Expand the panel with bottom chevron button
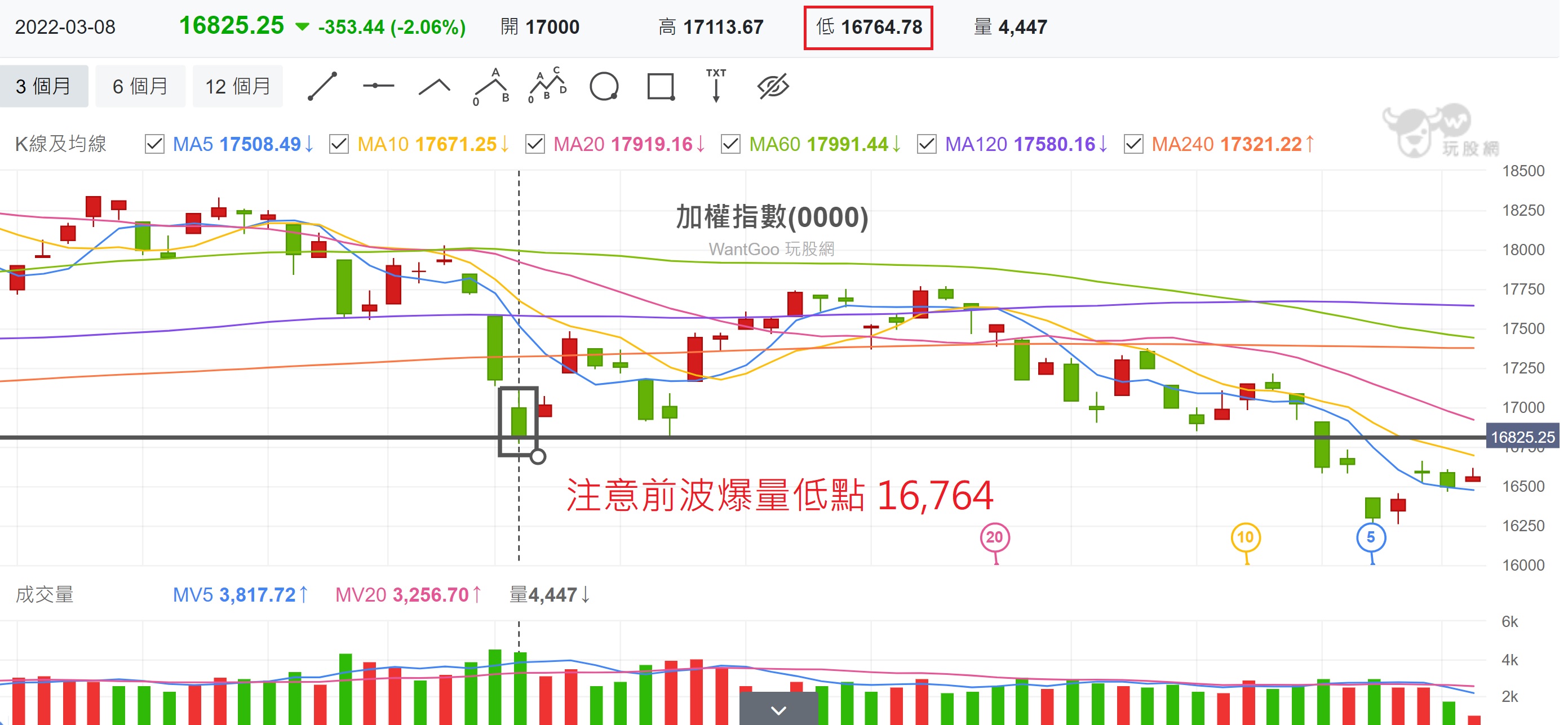The height and width of the screenshot is (725, 1568). [778, 709]
